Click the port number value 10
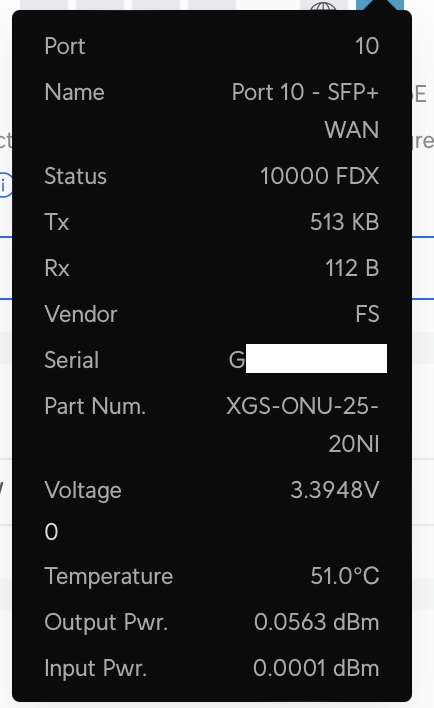The height and width of the screenshot is (708, 434). click(367, 46)
